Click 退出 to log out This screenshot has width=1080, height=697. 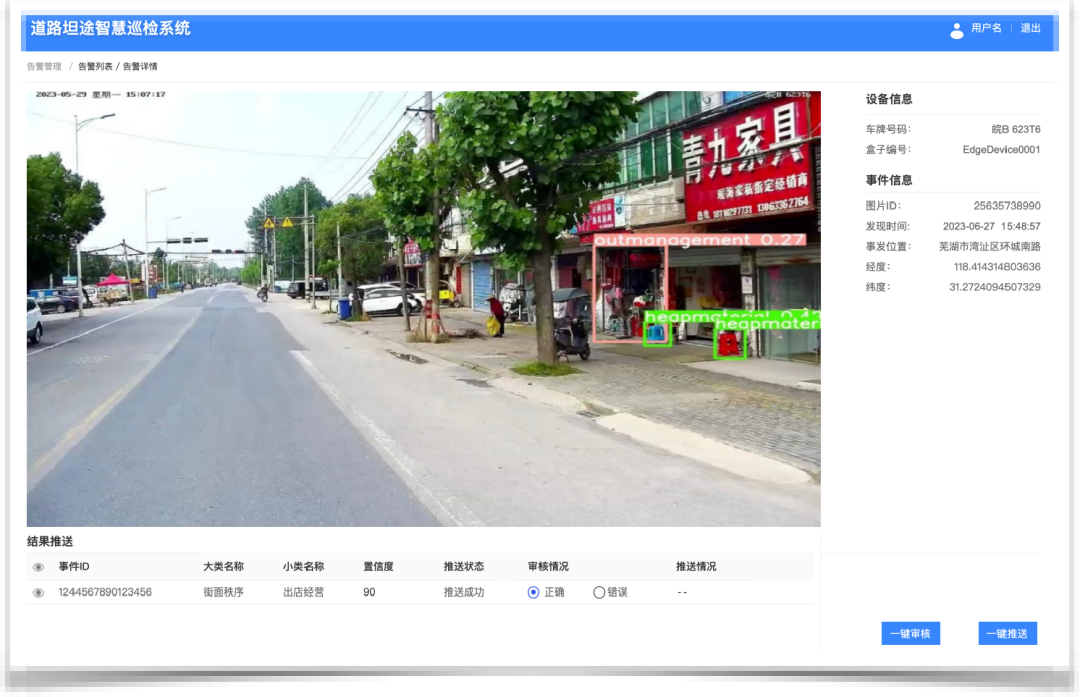(x=1030, y=28)
